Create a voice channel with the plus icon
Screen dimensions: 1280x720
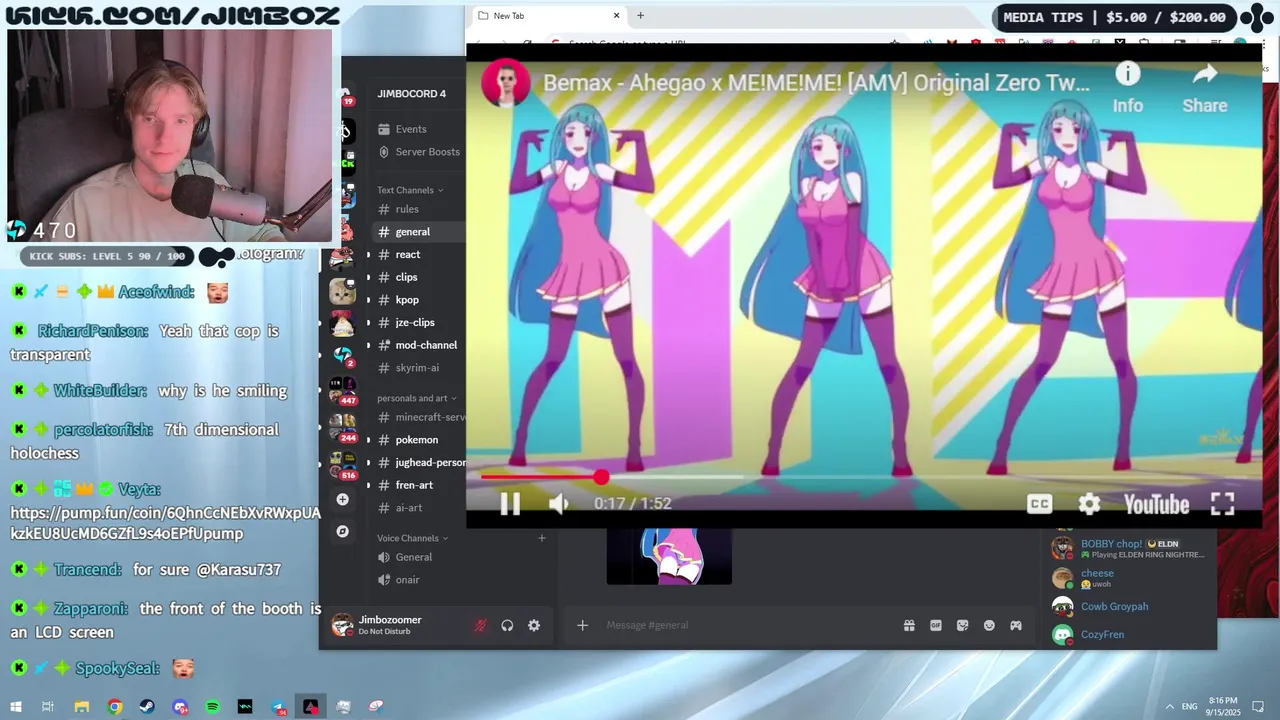pos(542,538)
